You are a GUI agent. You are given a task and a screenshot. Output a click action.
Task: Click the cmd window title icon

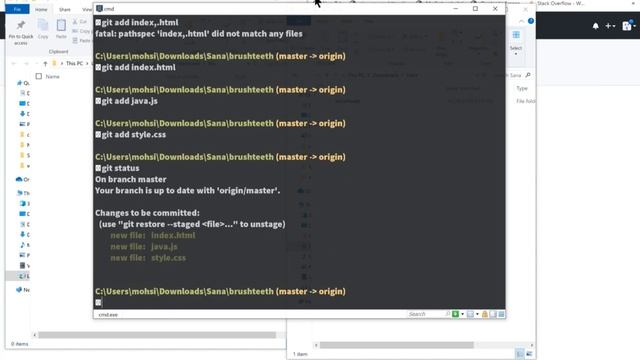(x=99, y=9)
